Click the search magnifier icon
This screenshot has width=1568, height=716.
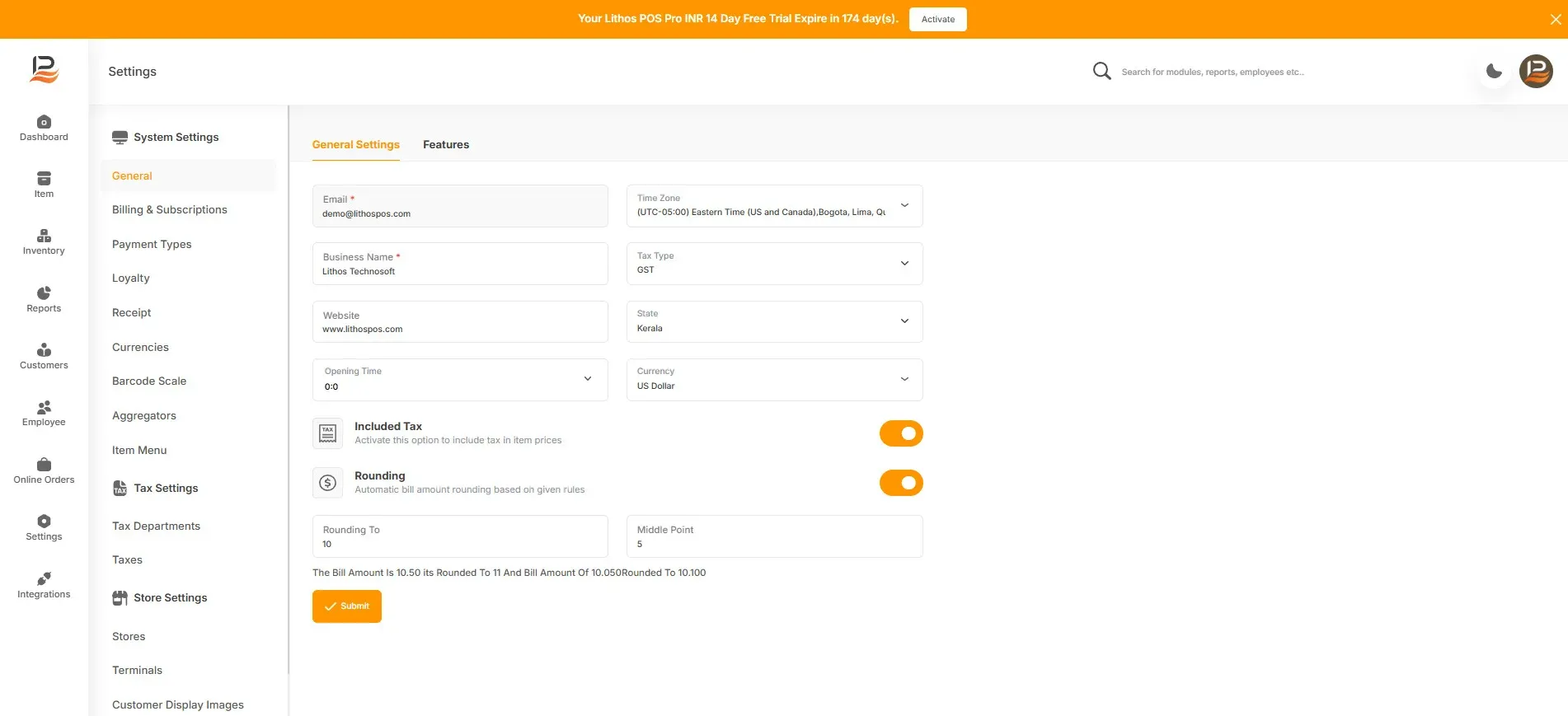[x=1101, y=72]
